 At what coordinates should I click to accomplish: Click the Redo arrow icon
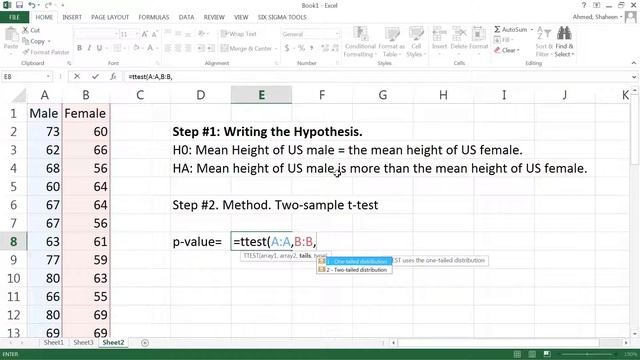(49, 5)
